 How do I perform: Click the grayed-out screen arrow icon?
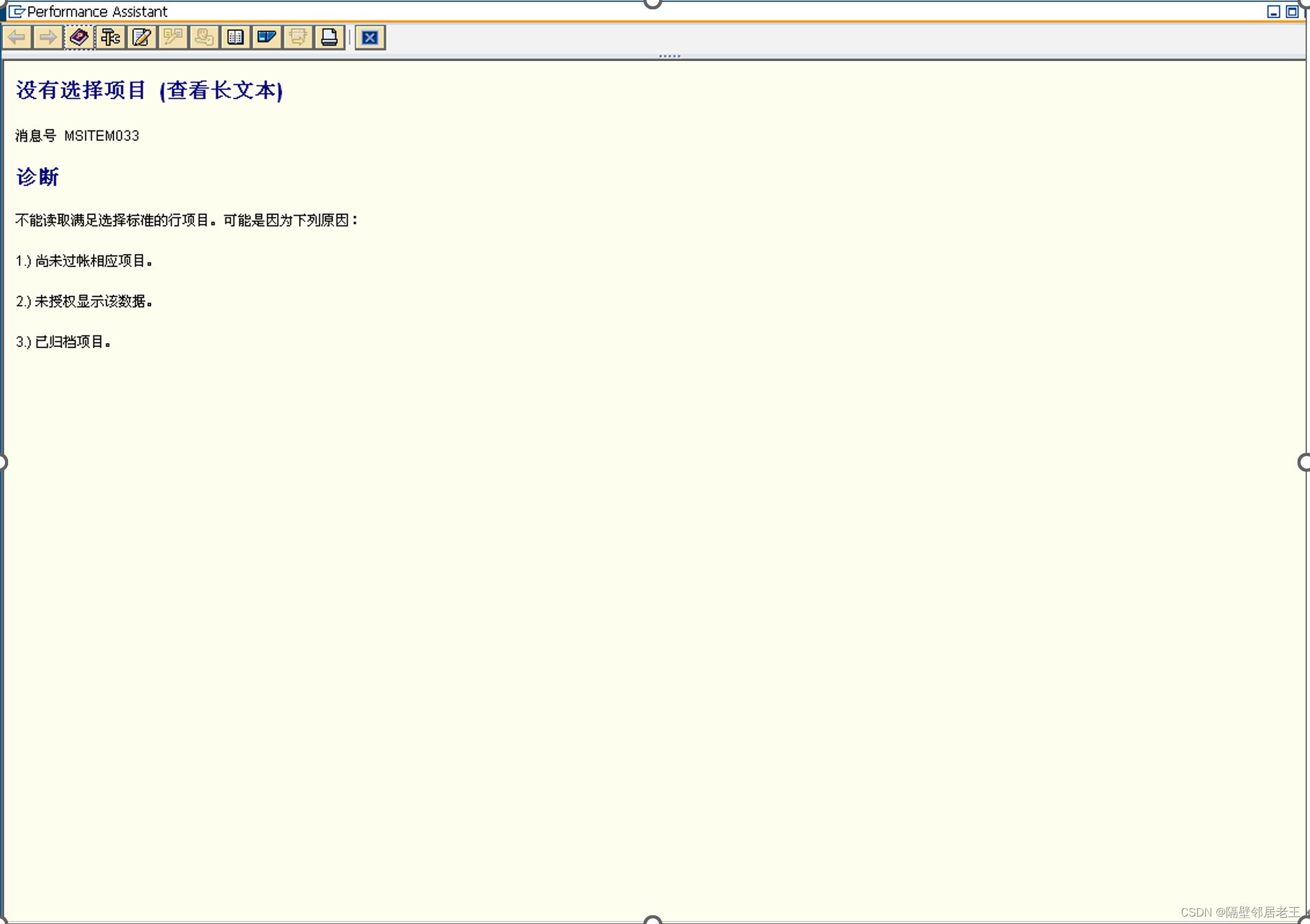point(298,37)
